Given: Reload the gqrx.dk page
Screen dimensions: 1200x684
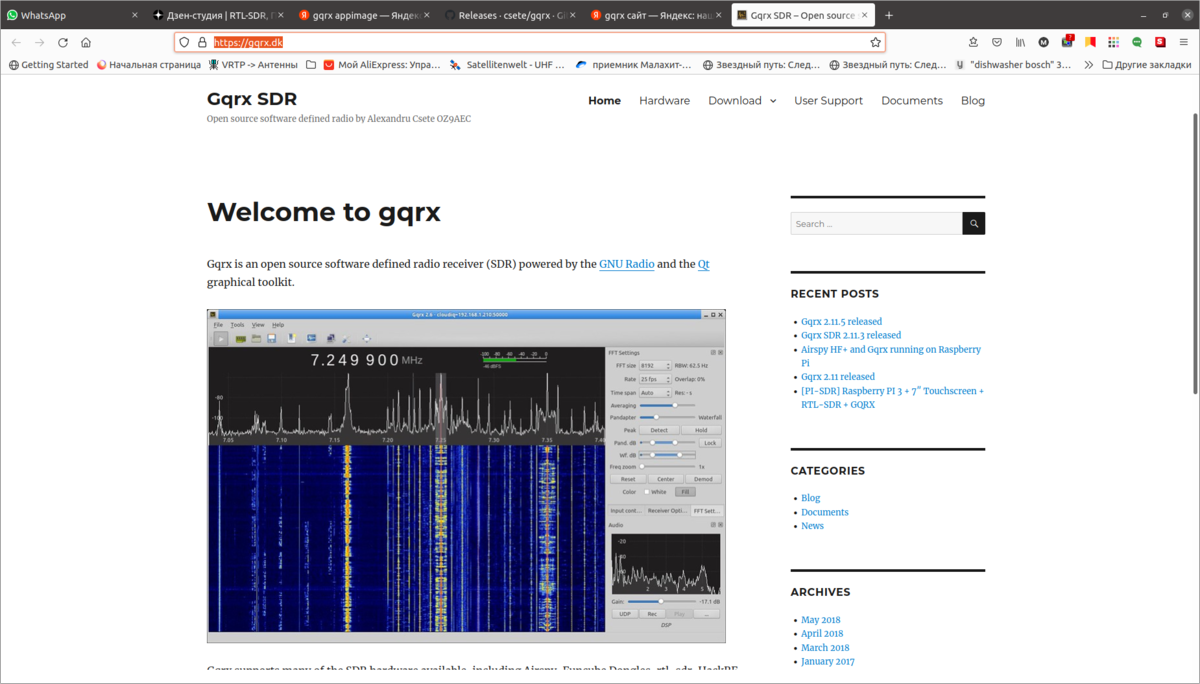Looking at the screenshot, I should [63, 42].
